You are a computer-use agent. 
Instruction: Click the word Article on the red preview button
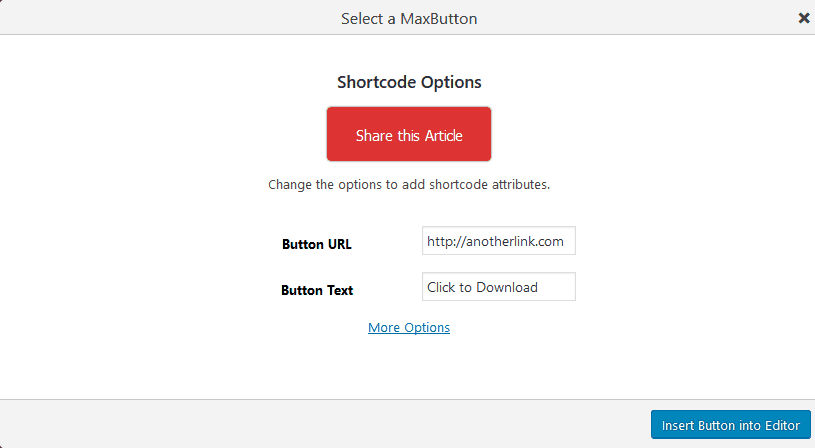click(443, 135)
